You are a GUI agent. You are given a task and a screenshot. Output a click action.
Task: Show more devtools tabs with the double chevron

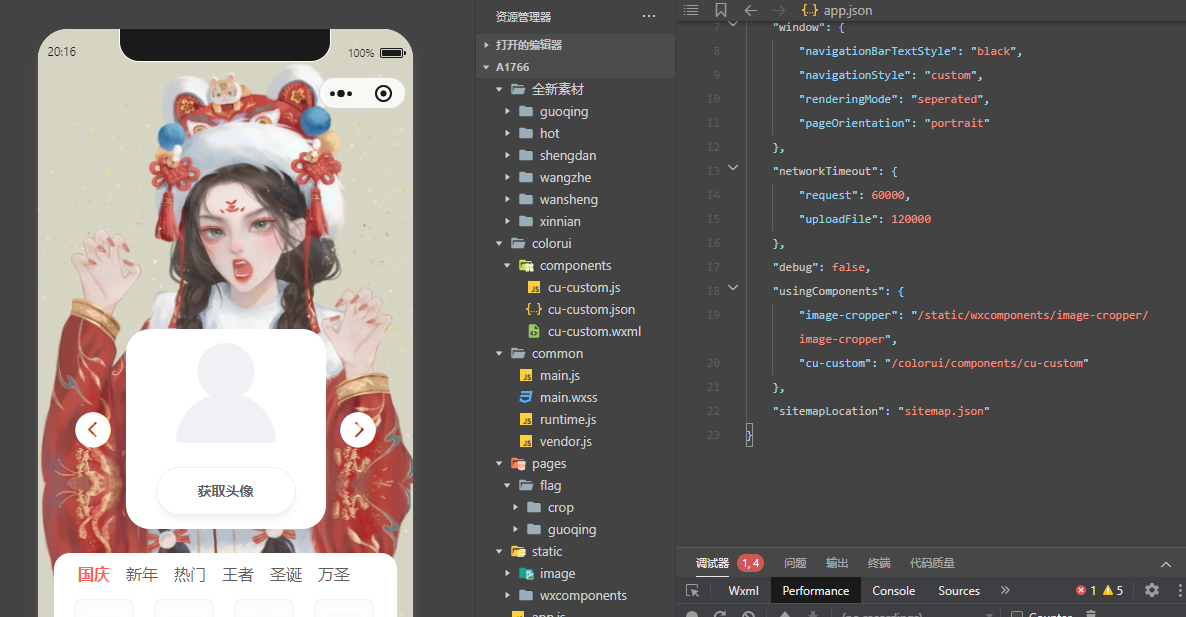(1005, 591)
